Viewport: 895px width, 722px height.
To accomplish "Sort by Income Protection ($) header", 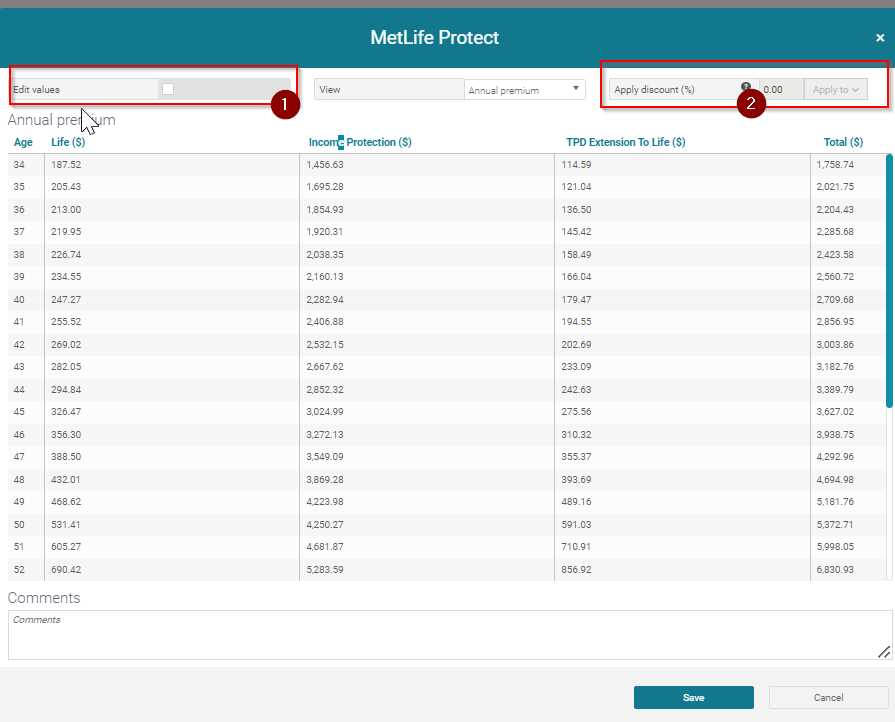I will click(x=360, y=142).
